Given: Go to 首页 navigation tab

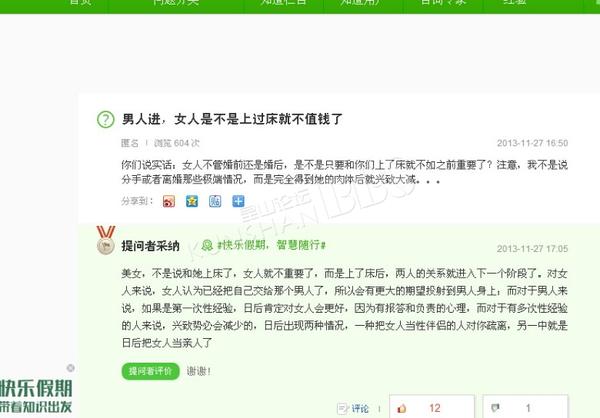Looking at the screenshot, I should (81, 2).
